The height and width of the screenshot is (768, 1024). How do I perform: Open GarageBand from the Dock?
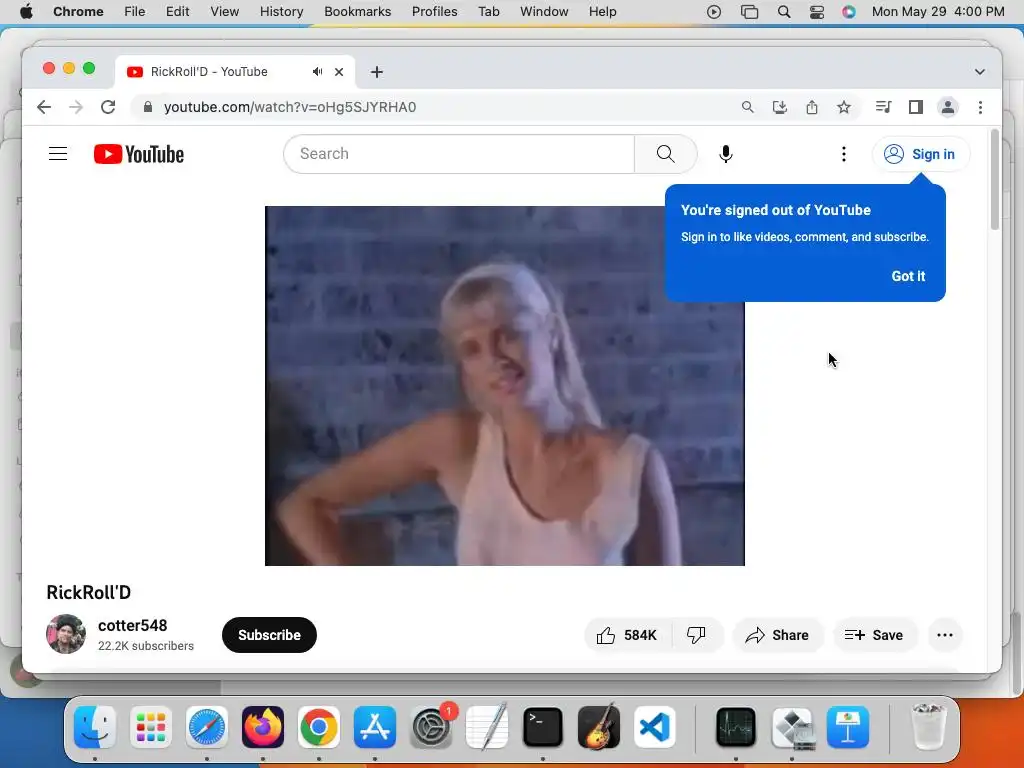[x=599, y=727]
